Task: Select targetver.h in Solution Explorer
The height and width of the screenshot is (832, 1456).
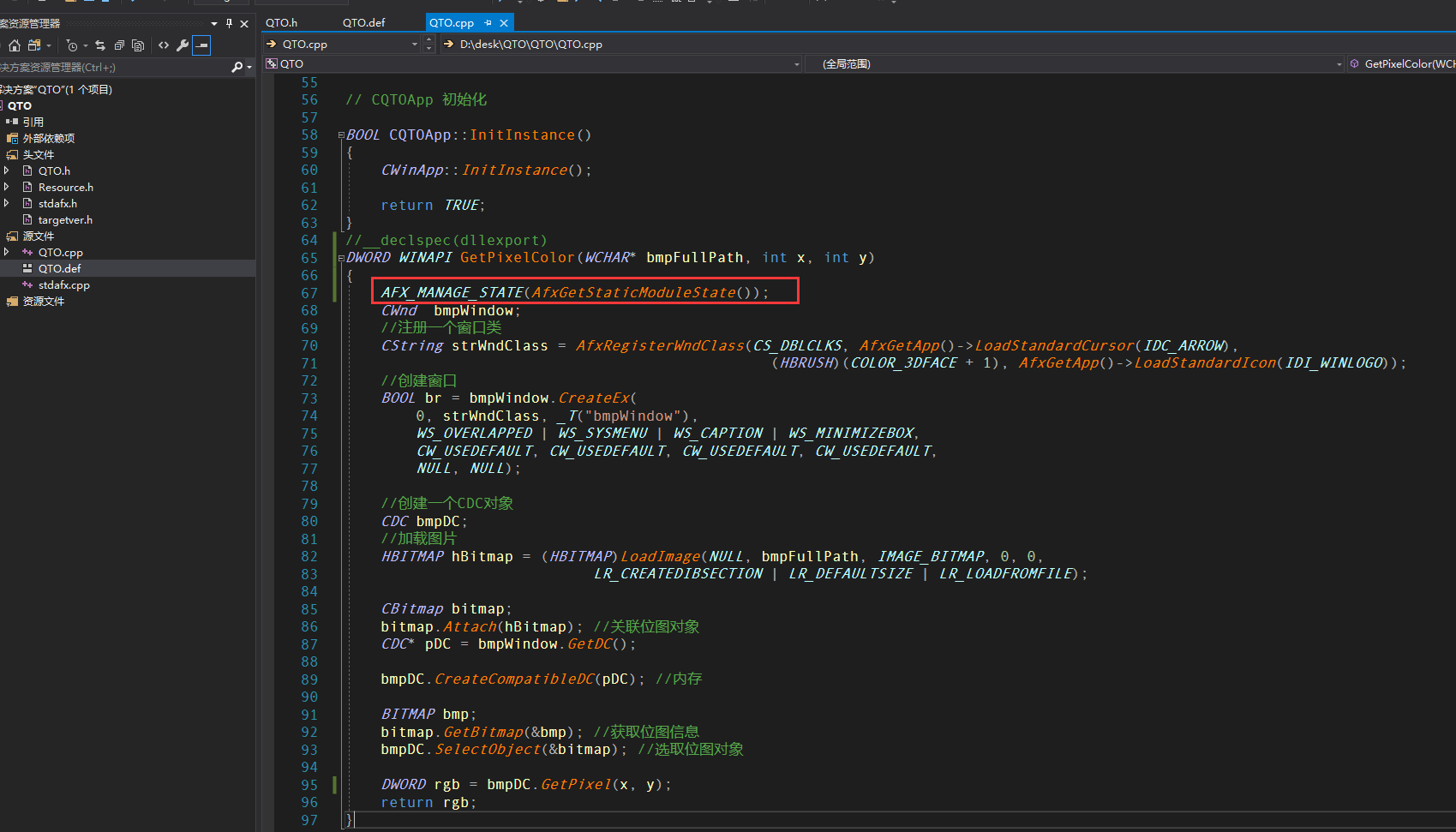Action: (65, 219)
